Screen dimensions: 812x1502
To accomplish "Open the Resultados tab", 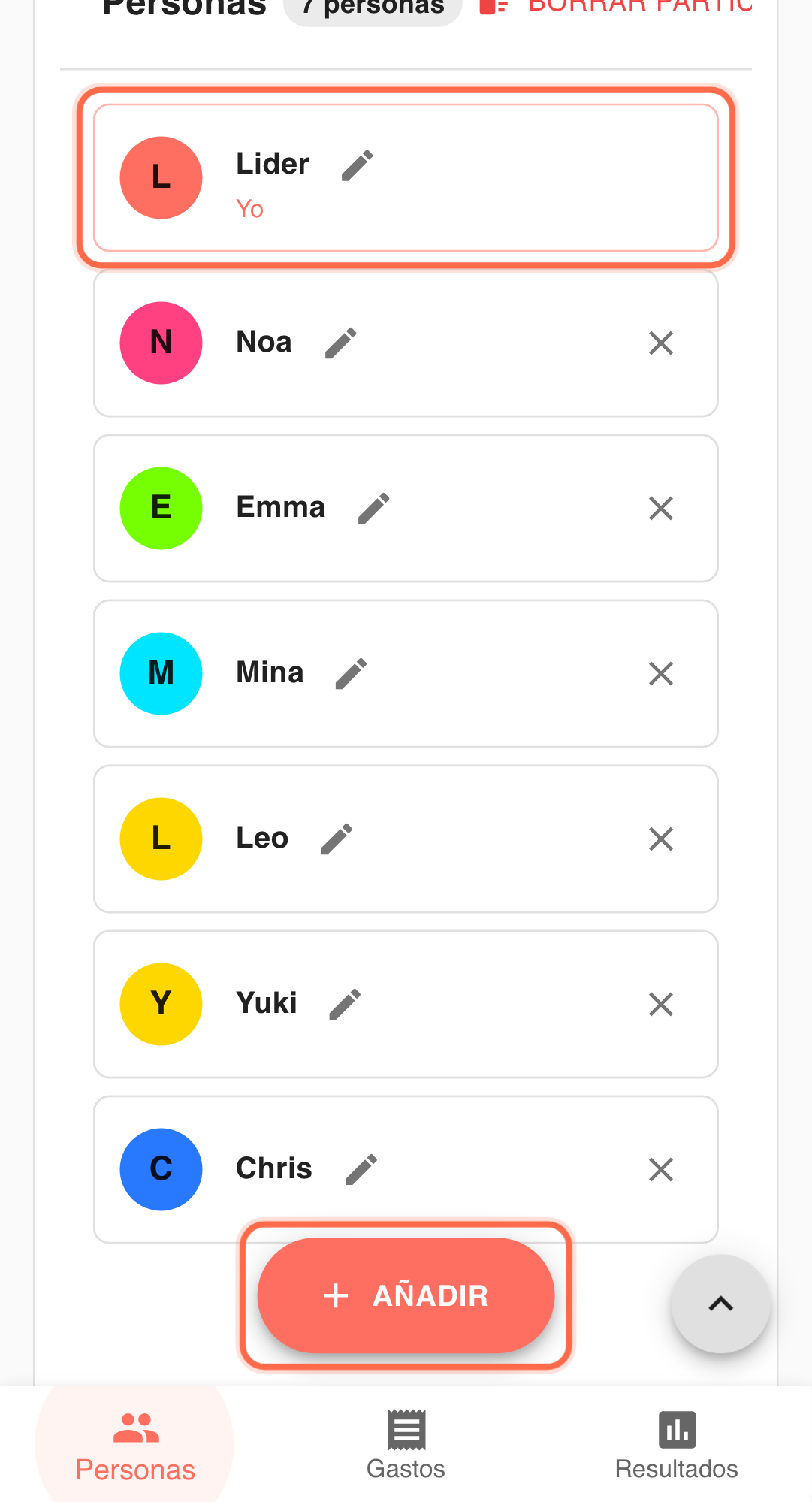I will point(676,1445).
